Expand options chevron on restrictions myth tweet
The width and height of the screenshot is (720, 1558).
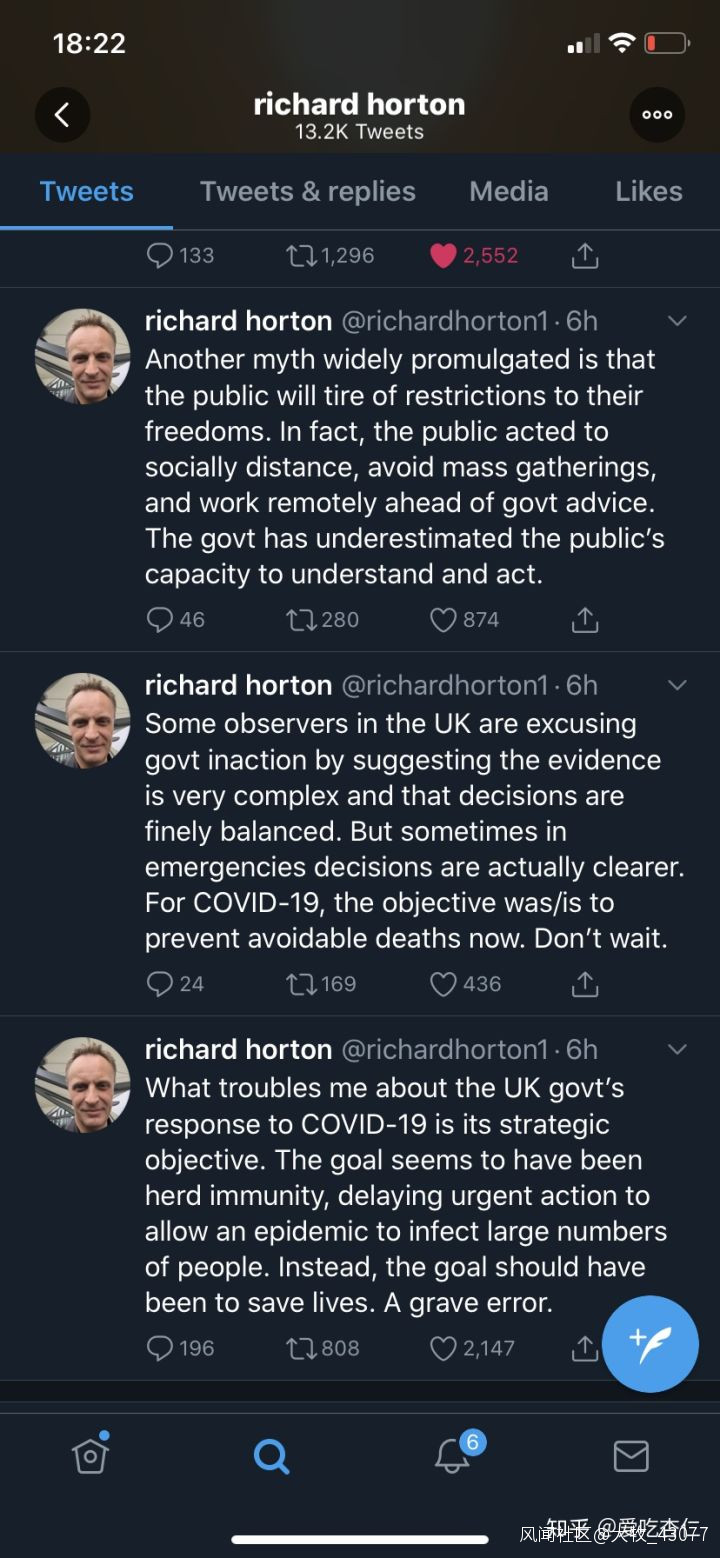pyautogui.click(x=677, y=321)
